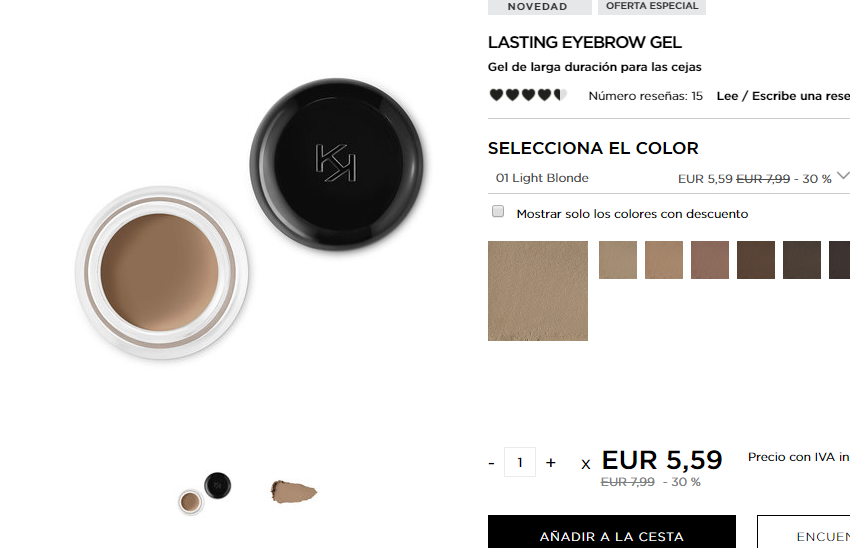Choose the mauve-brown third small swatch
Viewport: 850px width, 548px height.
point(710,260)
